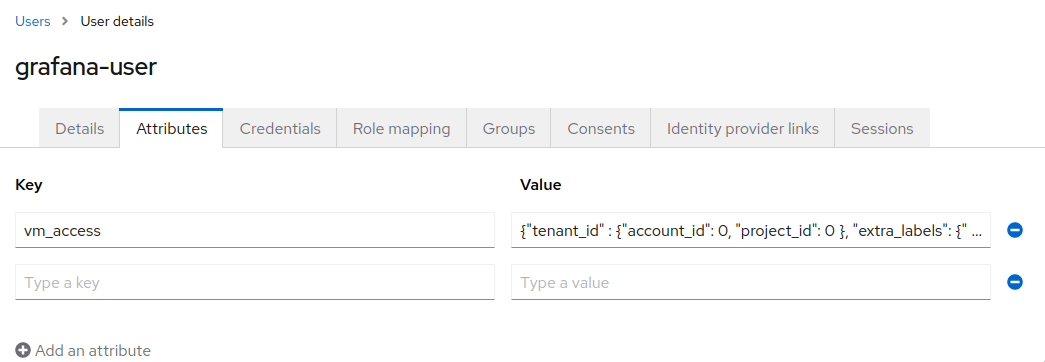Image resolution: width=1045 pixels, height=362 pixels.
Task: Remove the empty attribute row
Action: 1014,282
